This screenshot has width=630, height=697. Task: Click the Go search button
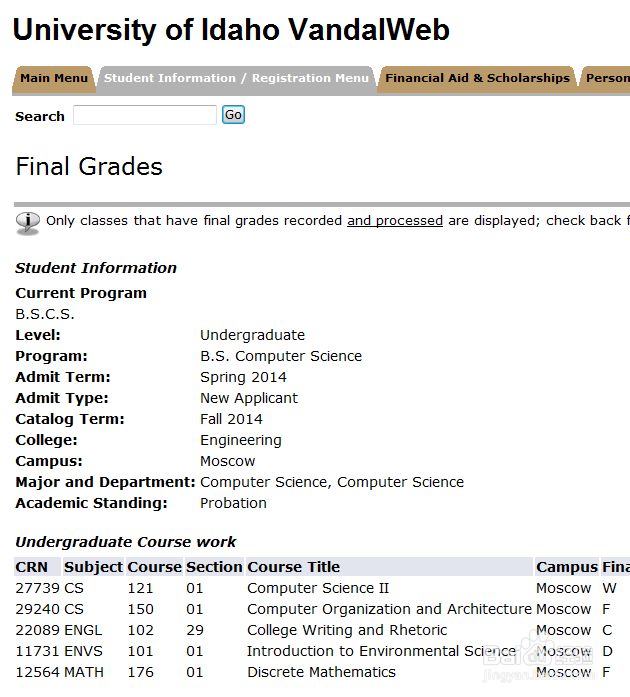233,115
